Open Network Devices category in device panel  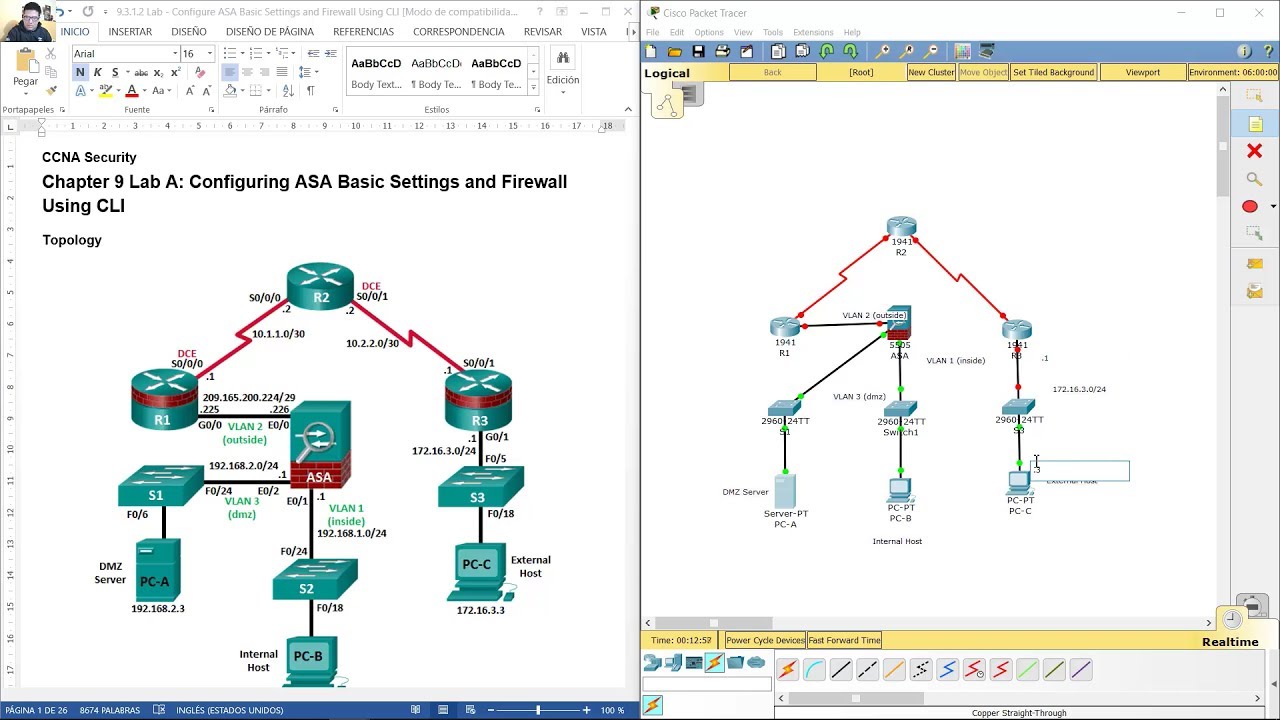pyautogui.click(x=652, y=662)
